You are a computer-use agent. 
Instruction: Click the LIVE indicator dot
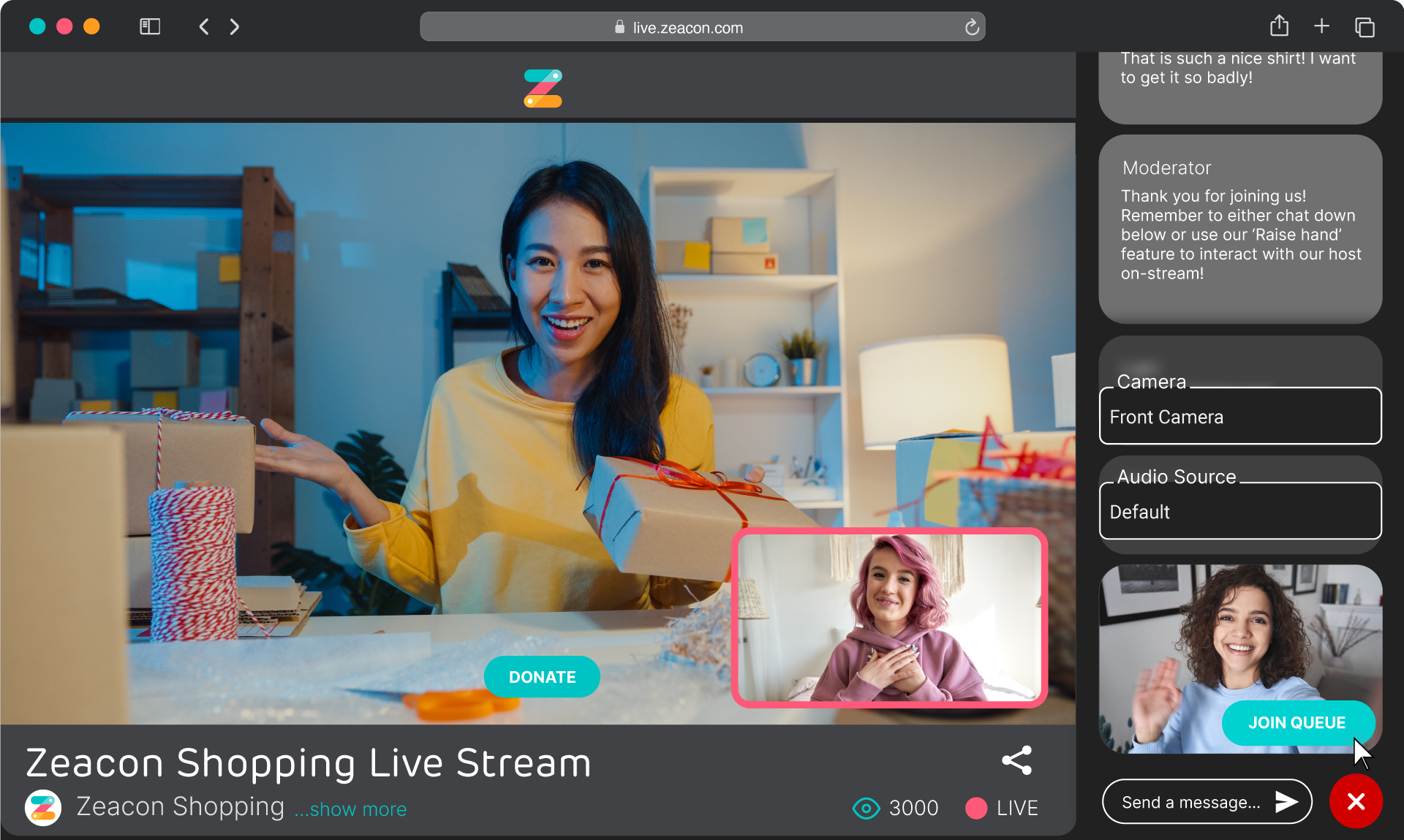click(975, 808)
